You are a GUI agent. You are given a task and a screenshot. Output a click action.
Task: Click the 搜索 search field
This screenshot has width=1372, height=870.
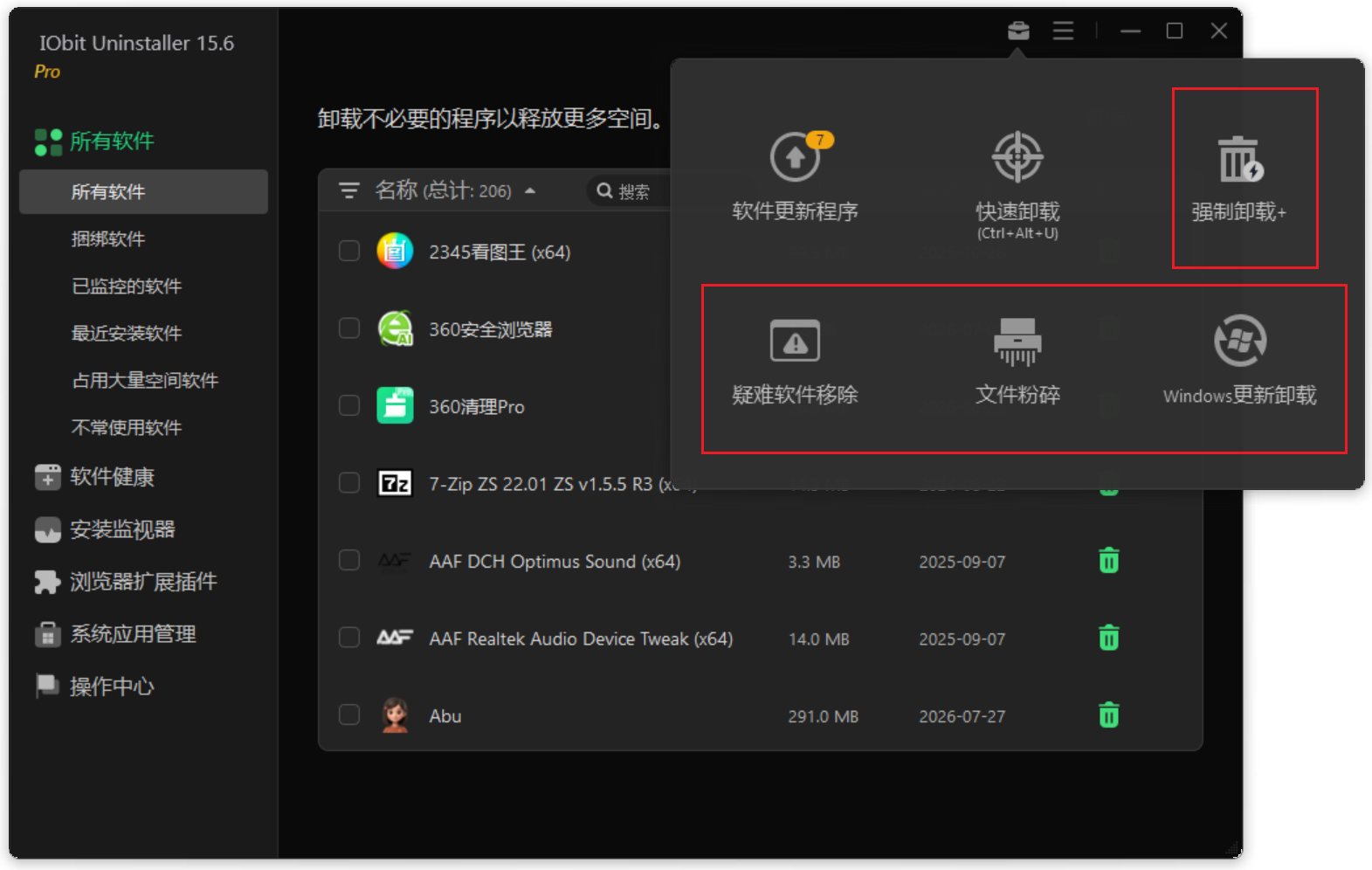(629, 191)
